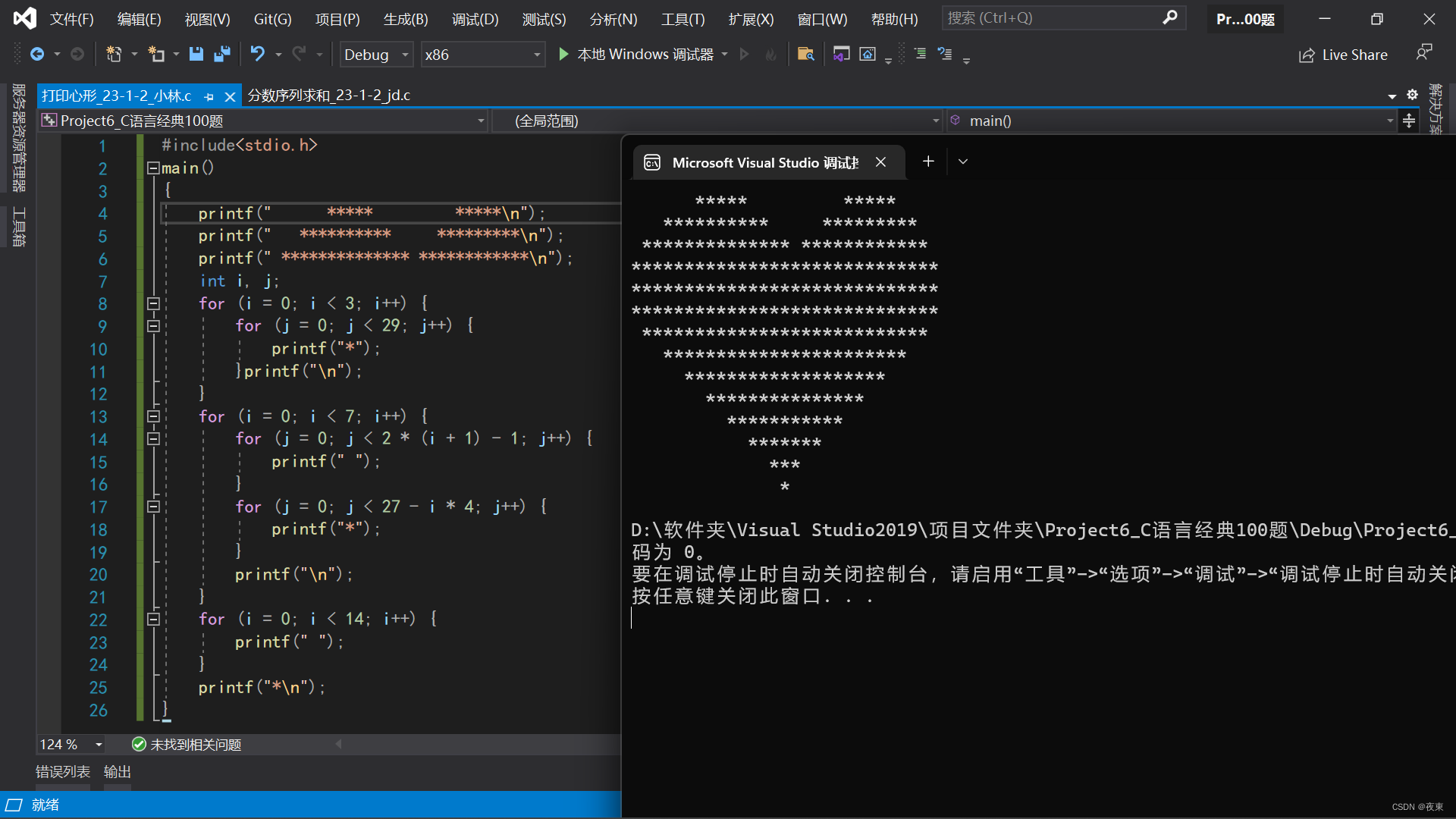Click the Save file icon

pyautogui.click(x=196, y=54)
